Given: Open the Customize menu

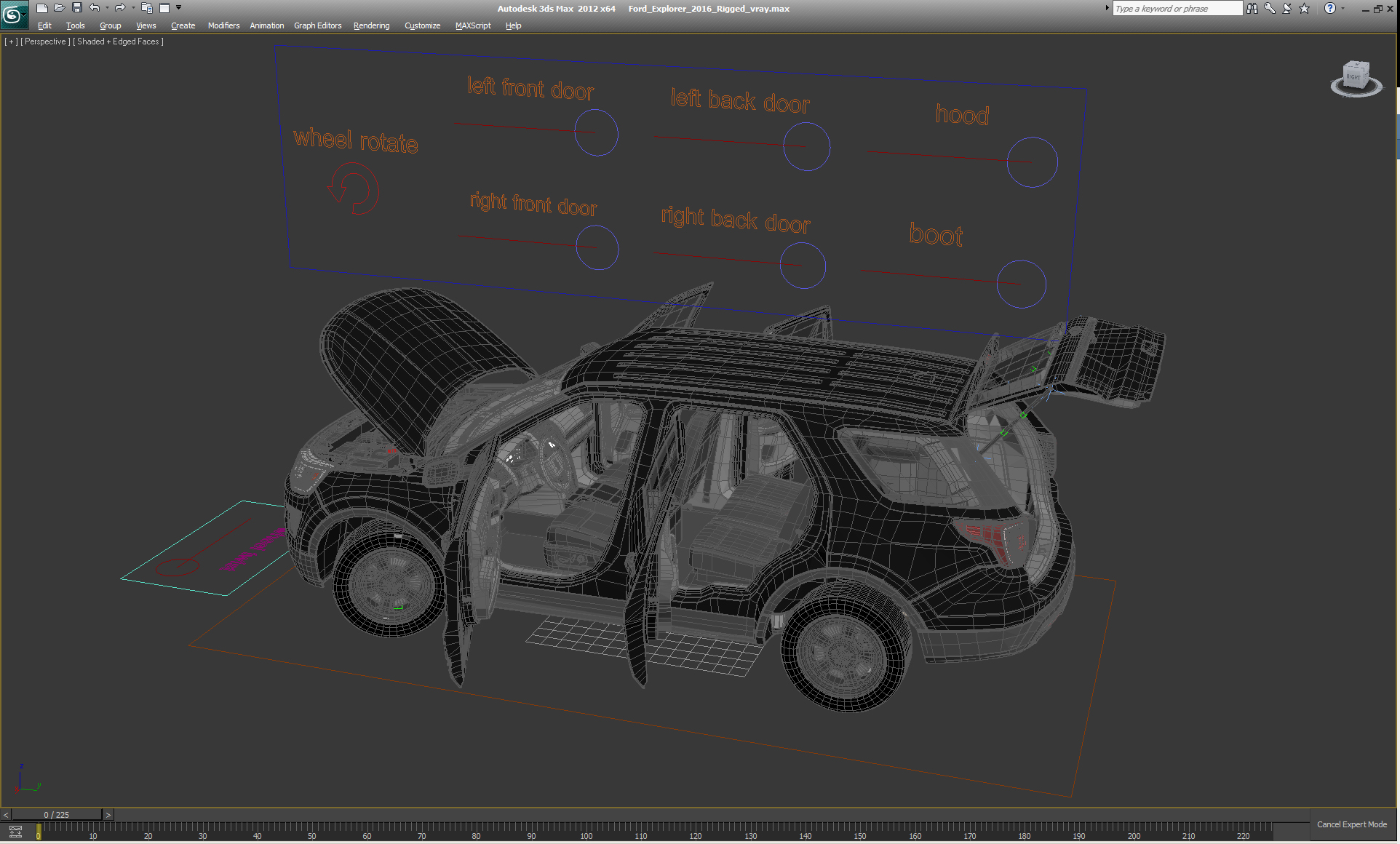Looking at the screenshot, I should click(422, 25).
